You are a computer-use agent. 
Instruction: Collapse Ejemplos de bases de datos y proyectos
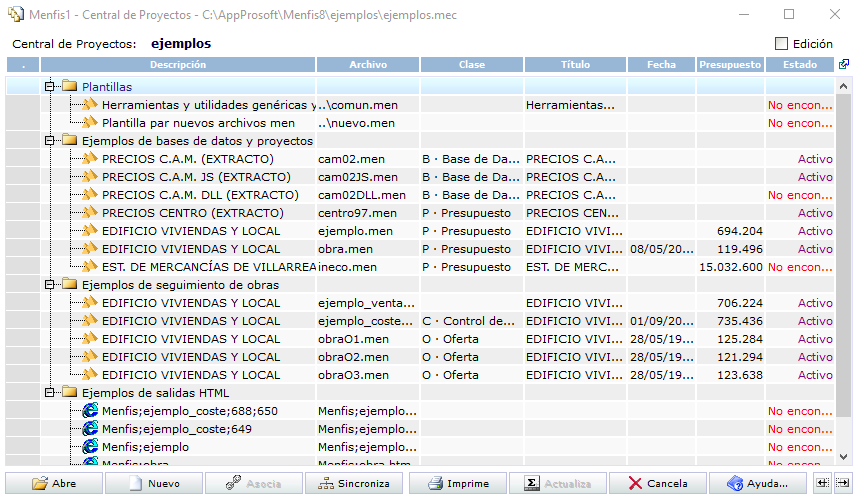coord(50,141)
